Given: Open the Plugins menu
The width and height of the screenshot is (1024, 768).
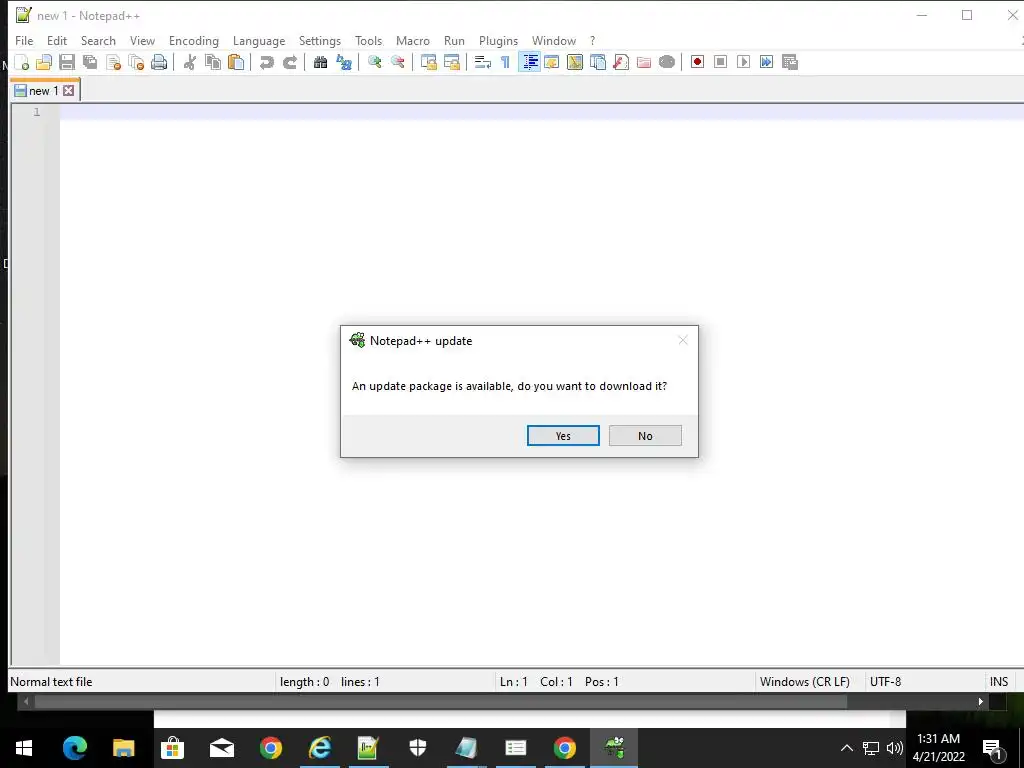Looking at the screenshot, I should click(498, 40).
